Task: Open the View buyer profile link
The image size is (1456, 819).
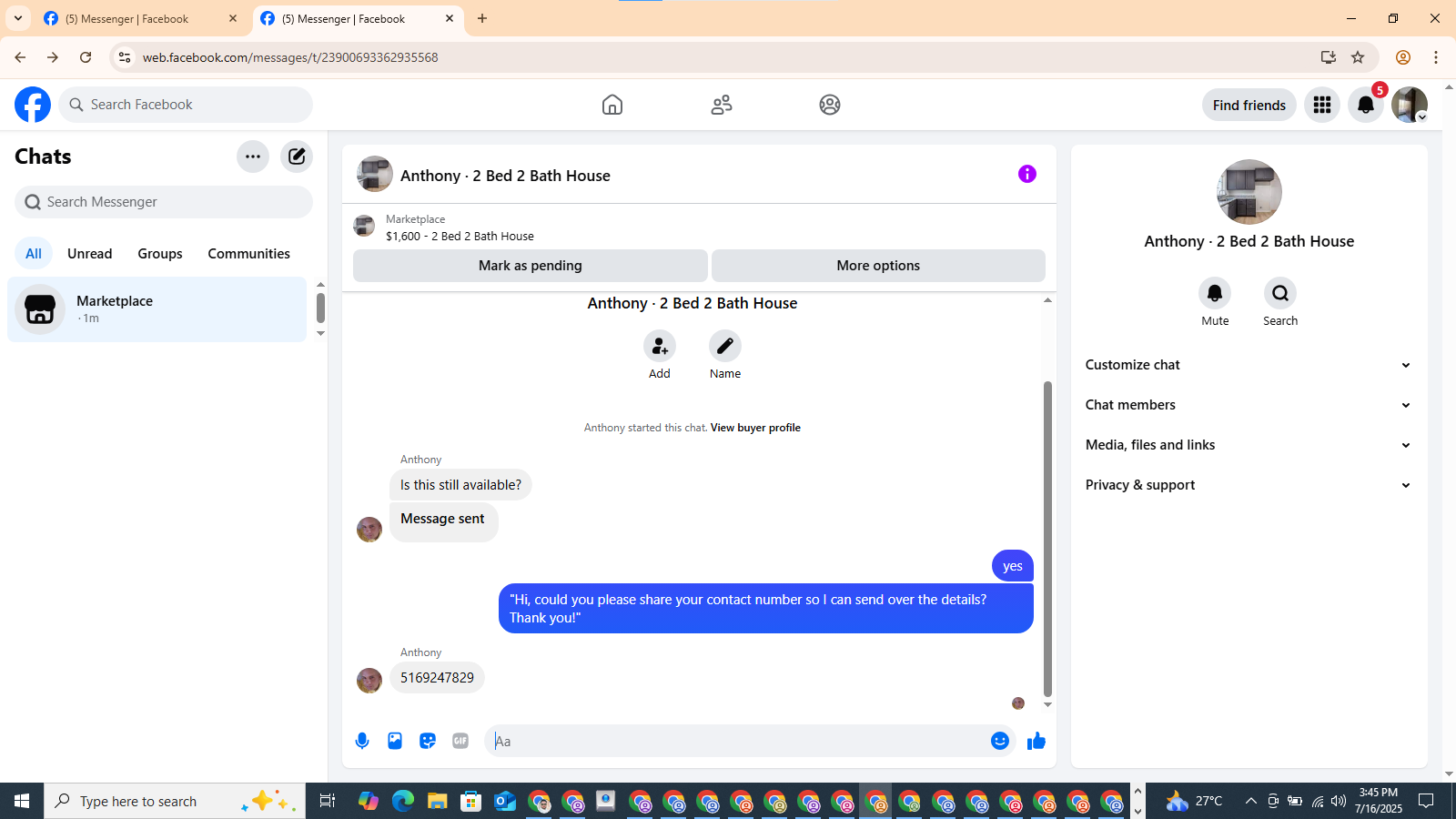Action: tap(755, 428)
